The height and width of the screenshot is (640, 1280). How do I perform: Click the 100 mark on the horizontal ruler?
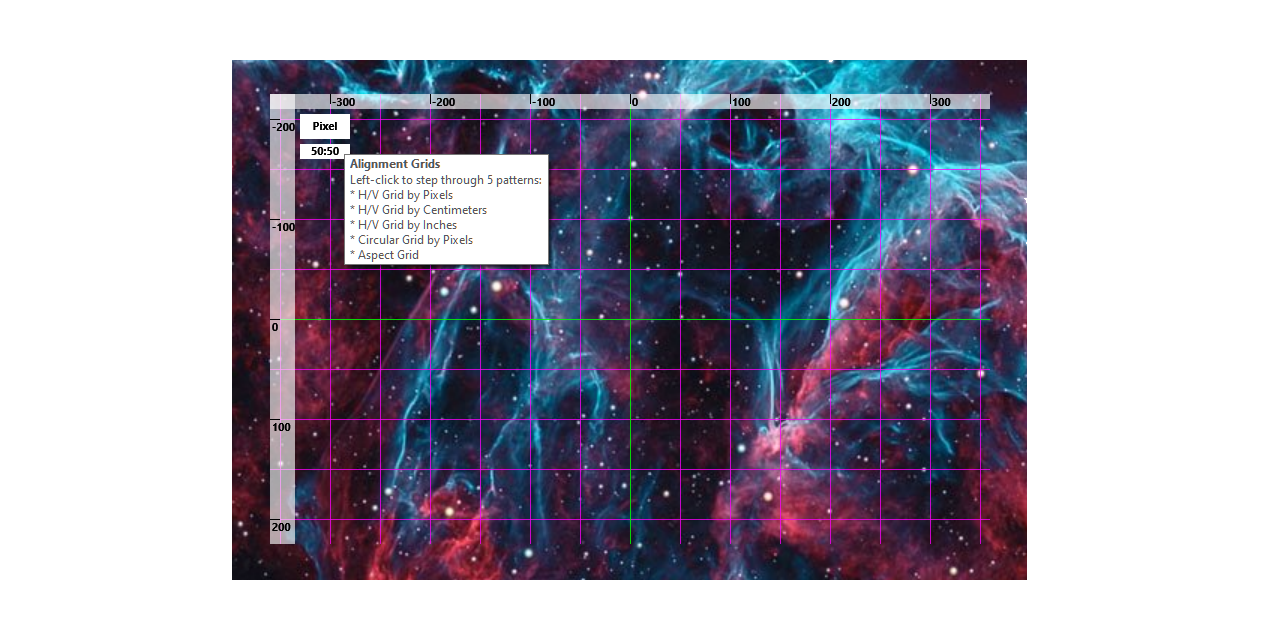(740, 101)
